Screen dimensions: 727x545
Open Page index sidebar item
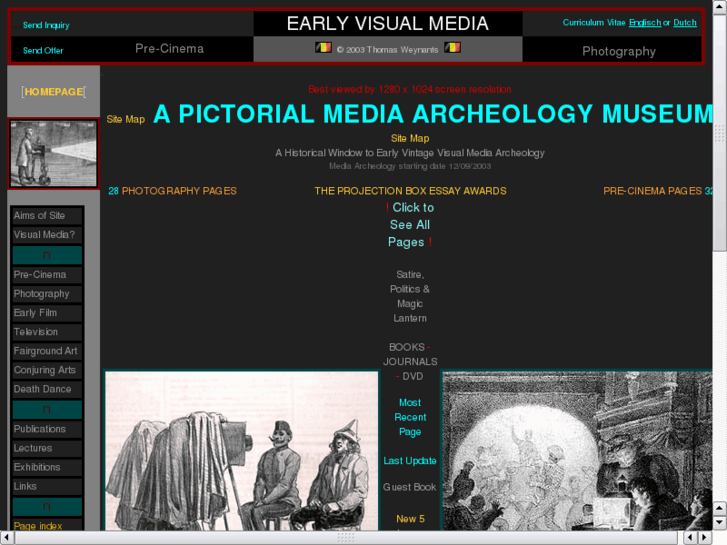click(x=47, y=525)
